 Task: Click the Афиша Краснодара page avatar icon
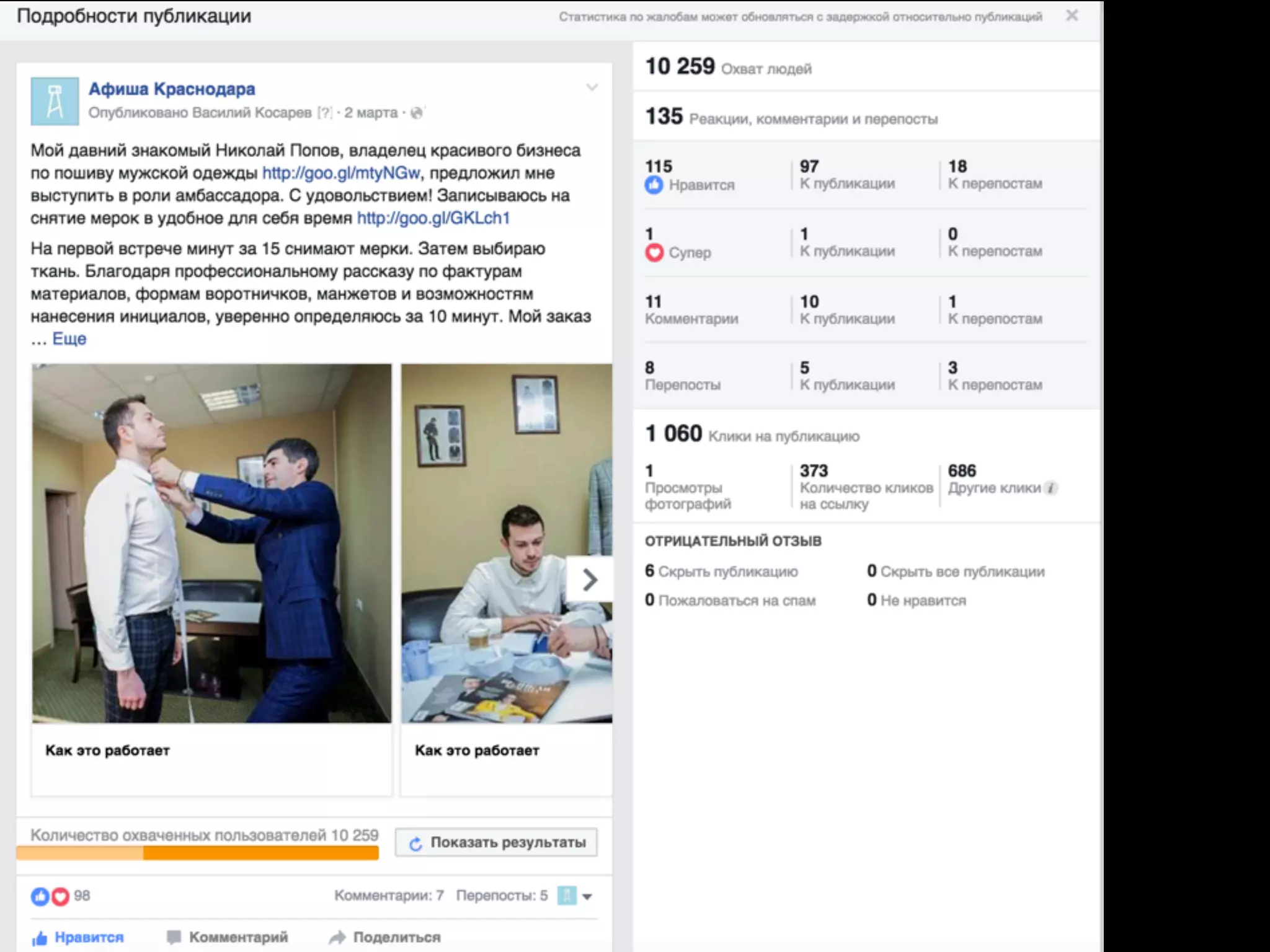pos(55,101)
